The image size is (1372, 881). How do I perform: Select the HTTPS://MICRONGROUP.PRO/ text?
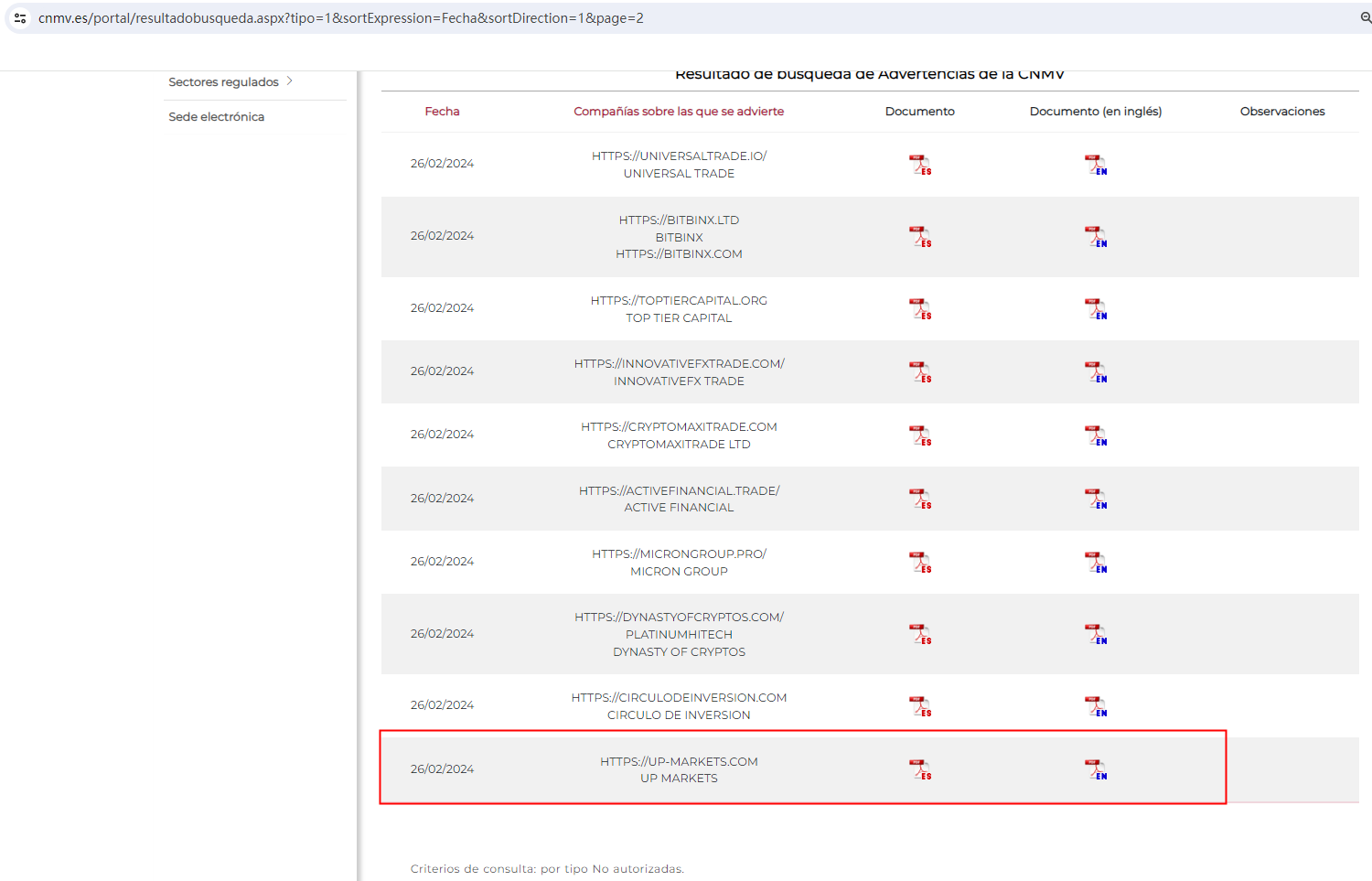pos(679,554)
